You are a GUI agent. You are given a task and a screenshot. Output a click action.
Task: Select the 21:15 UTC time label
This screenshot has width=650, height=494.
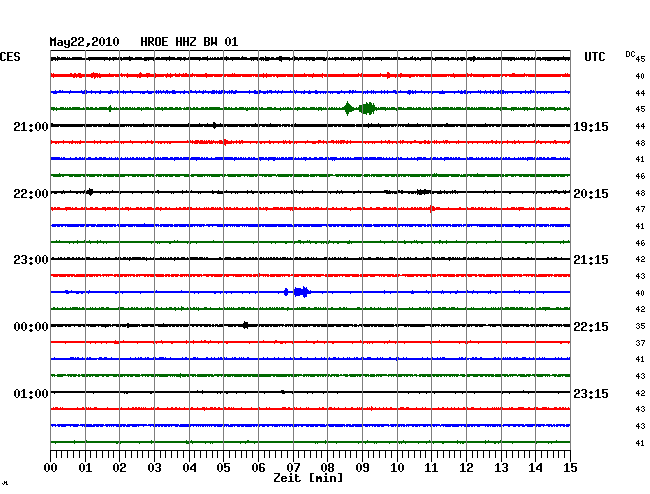click(591, 260)
